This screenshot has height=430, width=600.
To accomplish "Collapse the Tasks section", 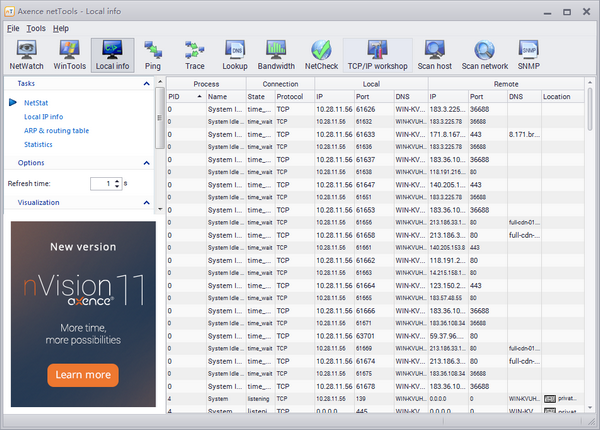I will [x=147, y=84].
